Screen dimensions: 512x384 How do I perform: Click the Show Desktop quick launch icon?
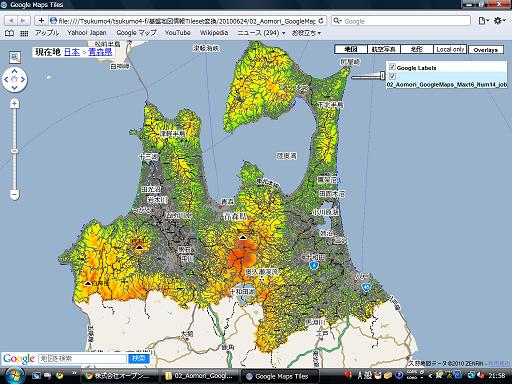[x=36, y=376]
